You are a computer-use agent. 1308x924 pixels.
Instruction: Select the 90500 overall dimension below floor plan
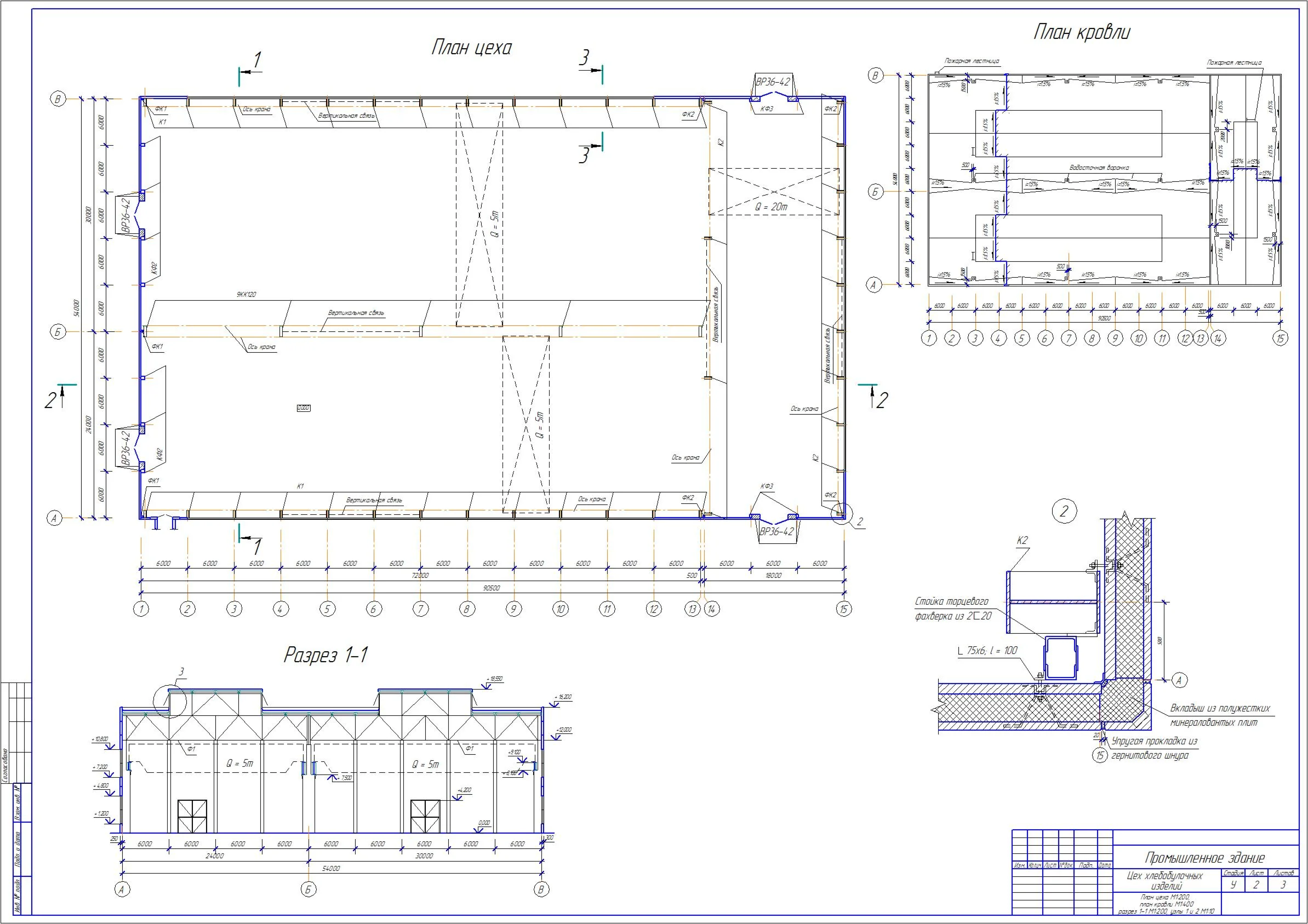(x=491, y=588)
